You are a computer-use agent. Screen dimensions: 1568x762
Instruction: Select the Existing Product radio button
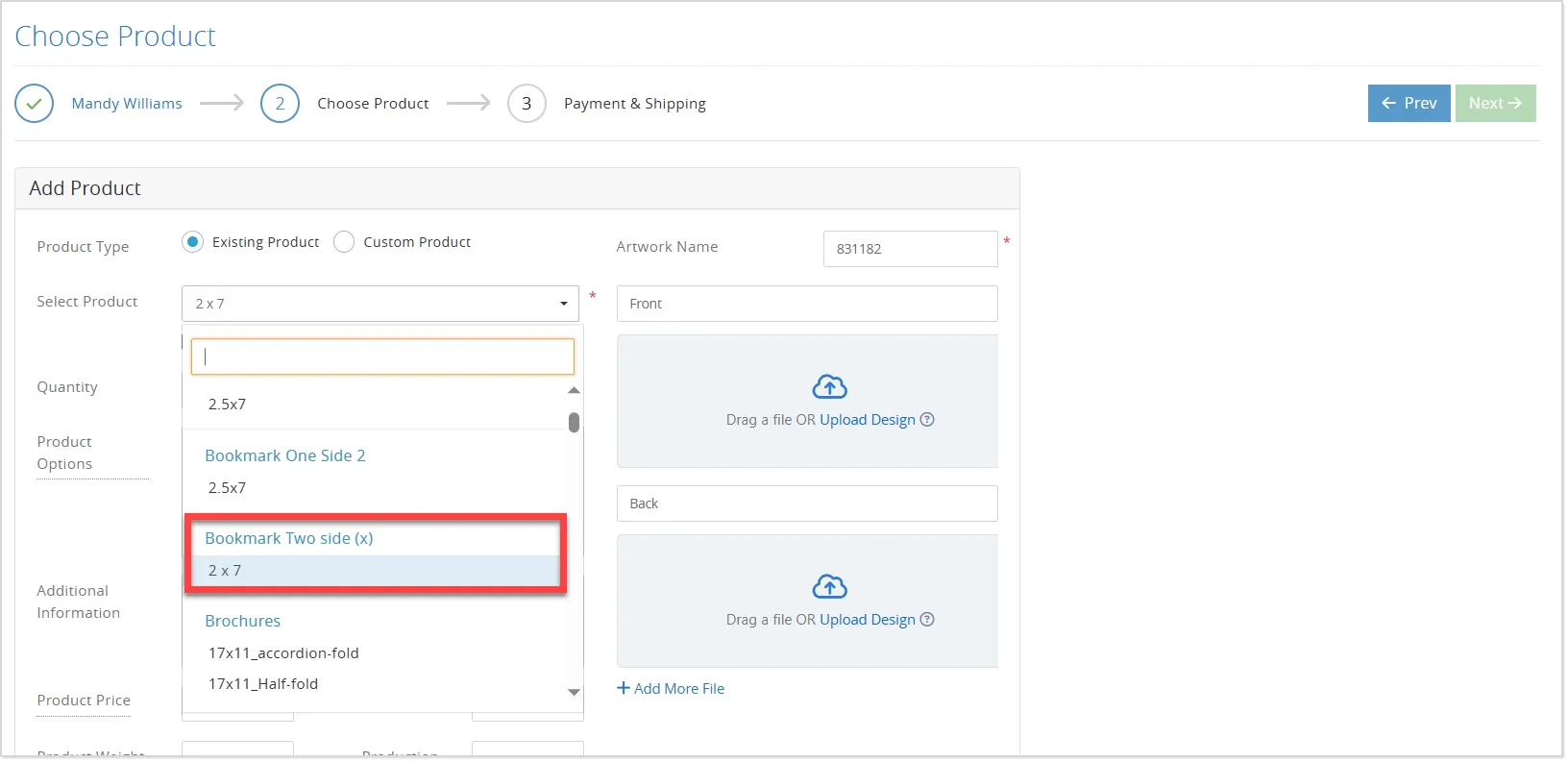click(x=192, y=242)
